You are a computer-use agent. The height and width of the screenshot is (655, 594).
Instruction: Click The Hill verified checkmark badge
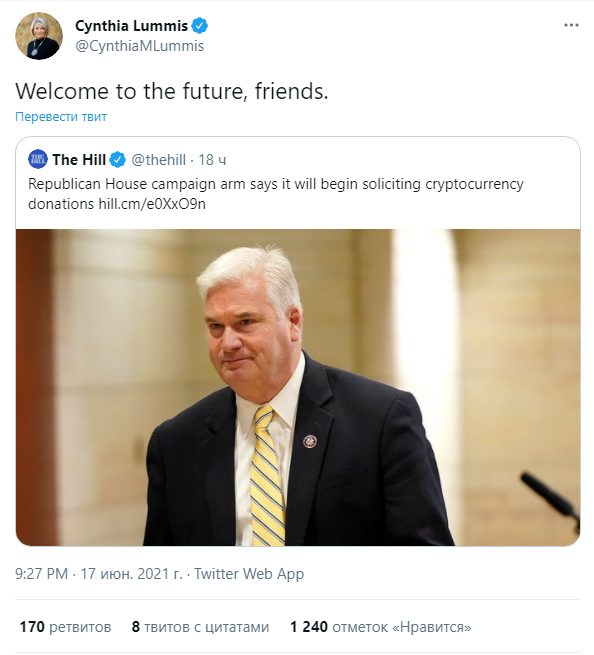tap(117, 160)
